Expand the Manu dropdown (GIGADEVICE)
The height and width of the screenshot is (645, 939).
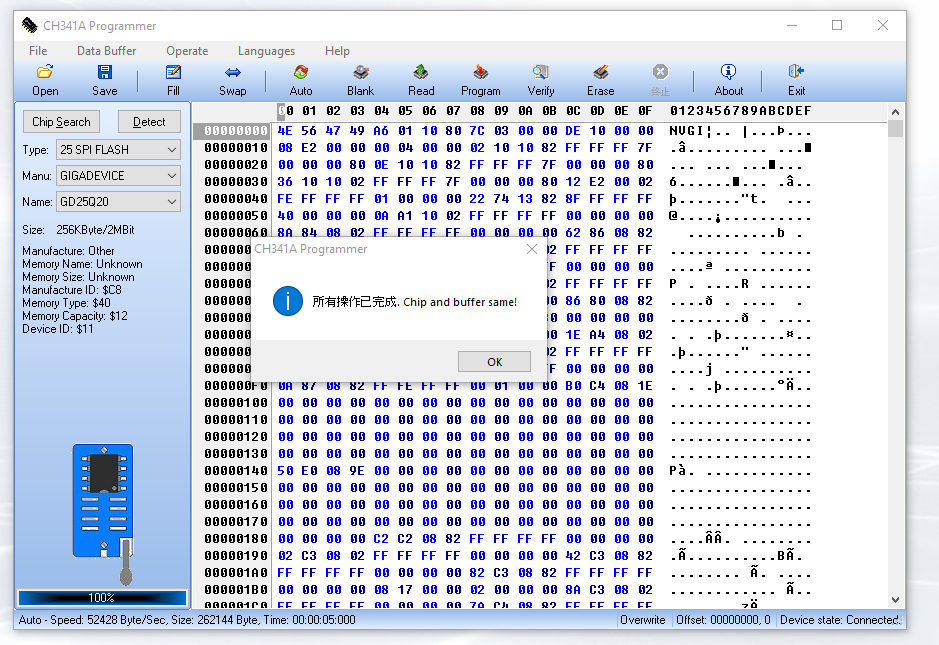[x=172, y=176]
